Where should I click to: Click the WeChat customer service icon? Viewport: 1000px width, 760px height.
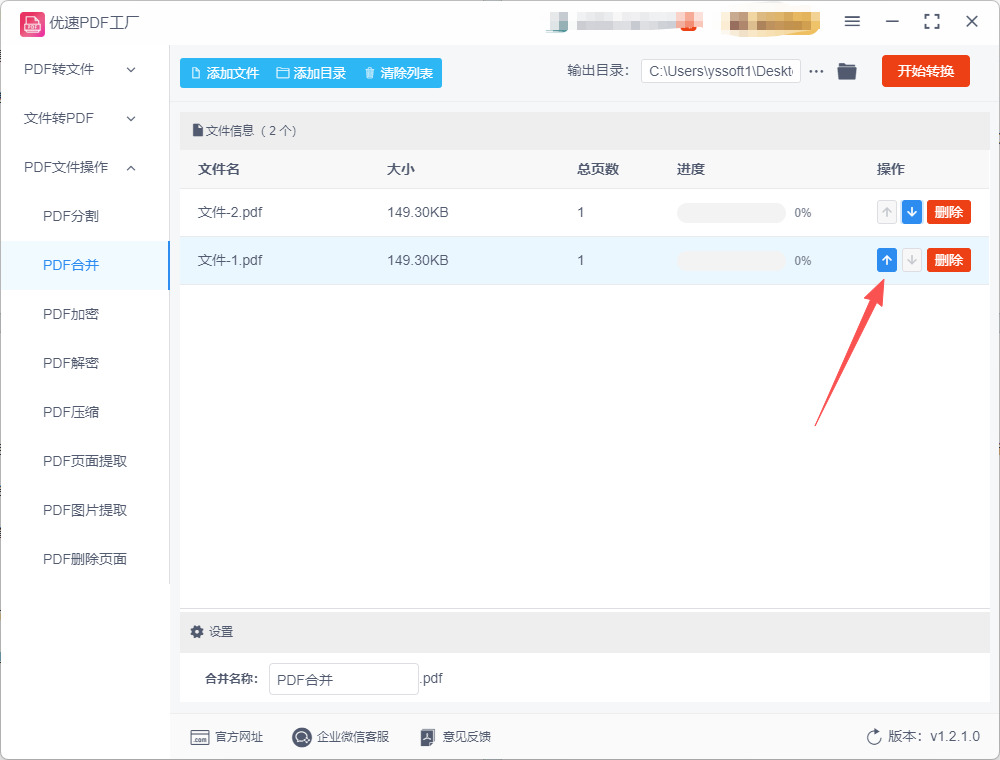click(x=301, y=738)
